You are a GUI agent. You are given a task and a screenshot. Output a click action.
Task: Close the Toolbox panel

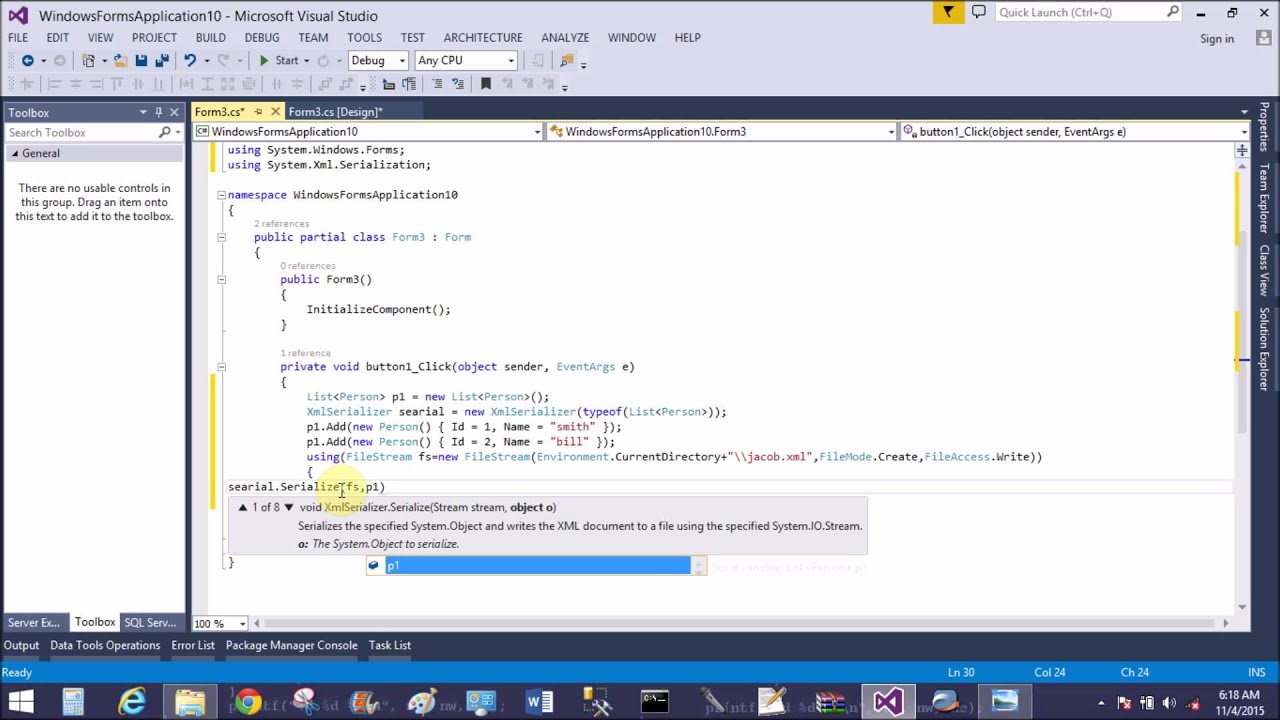coord(174,112)
